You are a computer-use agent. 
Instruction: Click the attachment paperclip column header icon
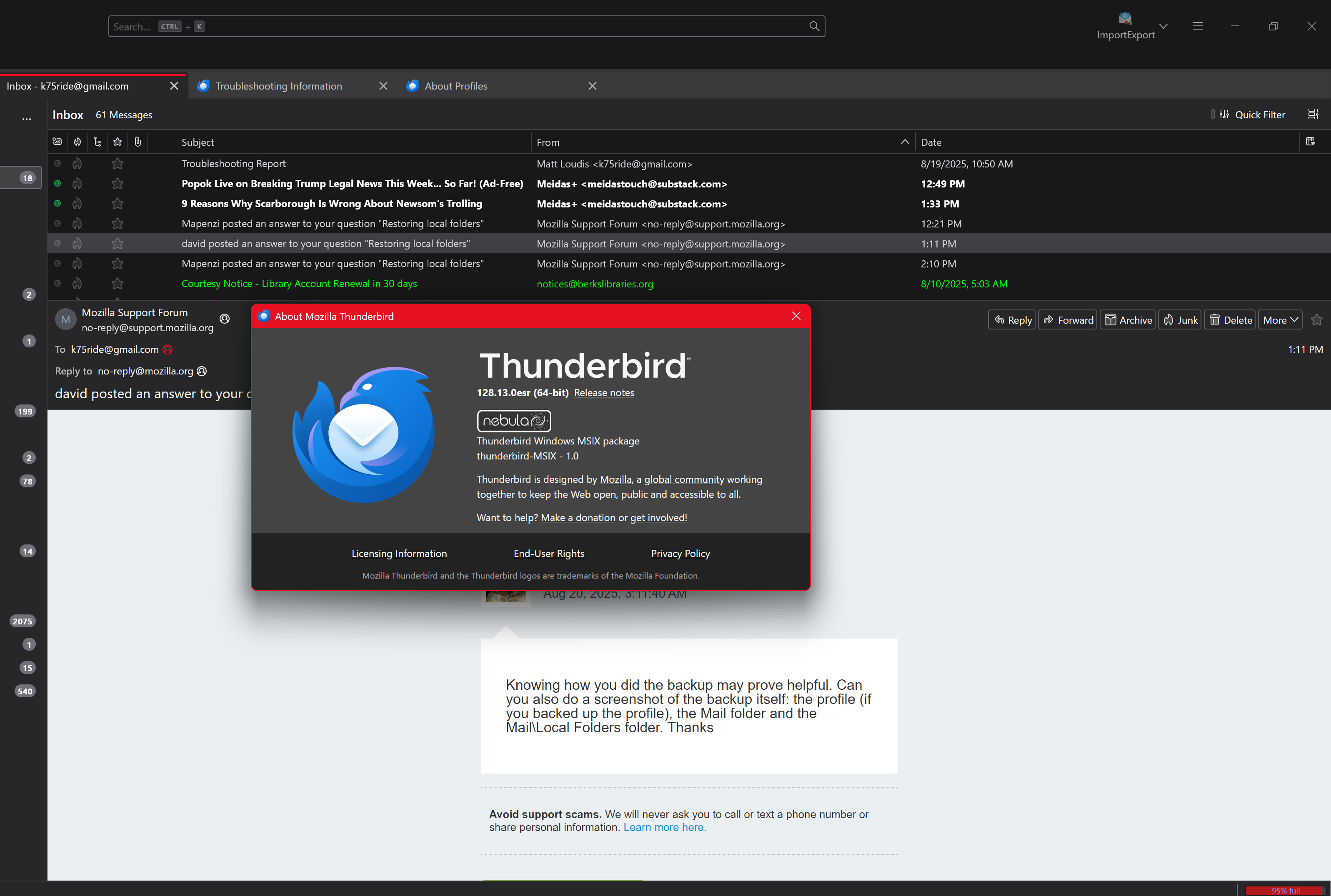138,142
